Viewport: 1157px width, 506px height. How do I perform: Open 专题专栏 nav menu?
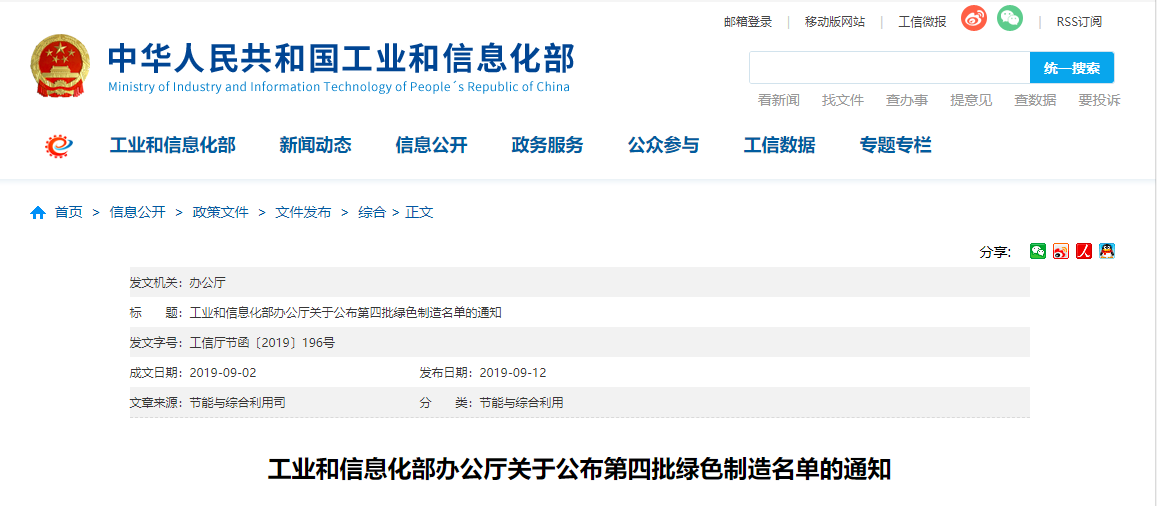[x=896, y=145]
